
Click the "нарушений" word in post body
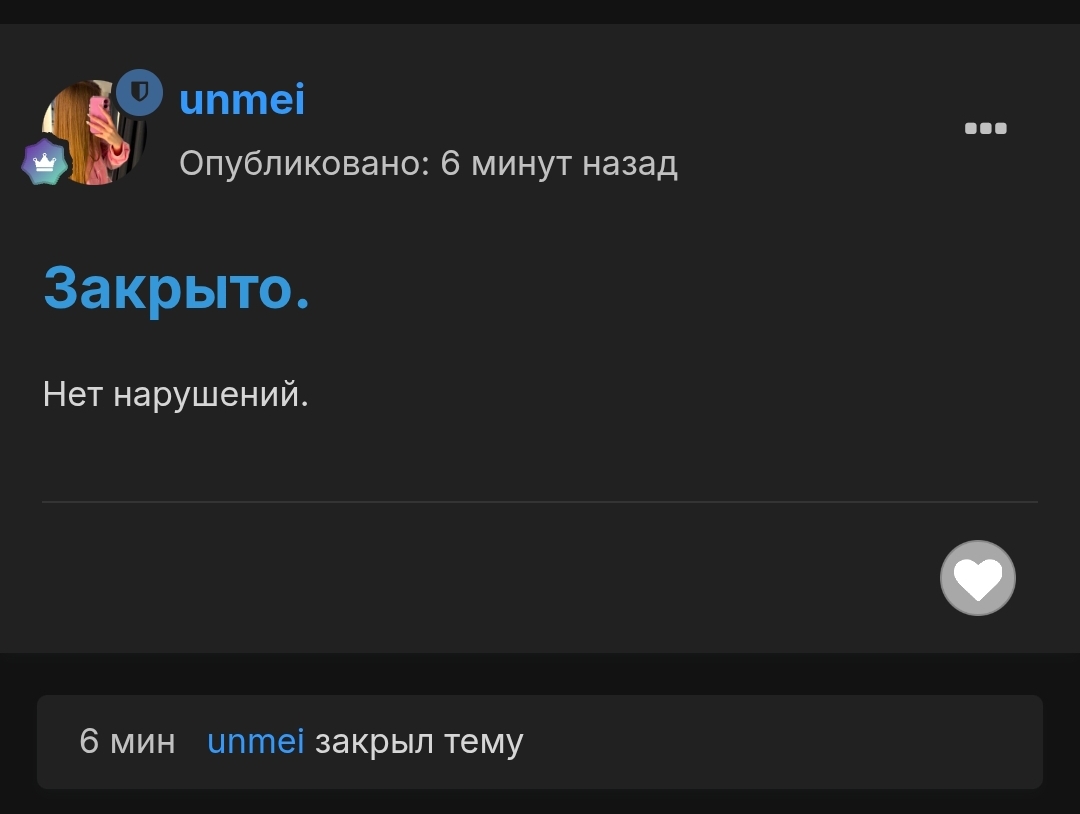pos(211,395)
